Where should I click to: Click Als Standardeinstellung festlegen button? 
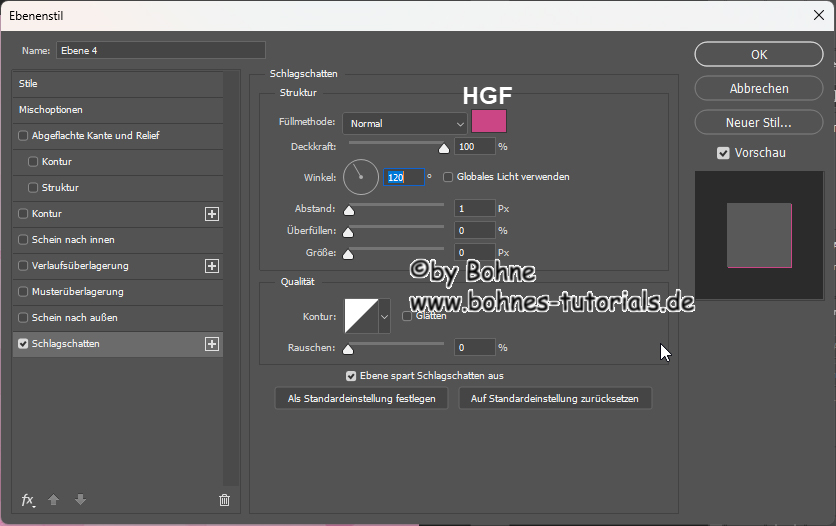(x=361, y=398)
